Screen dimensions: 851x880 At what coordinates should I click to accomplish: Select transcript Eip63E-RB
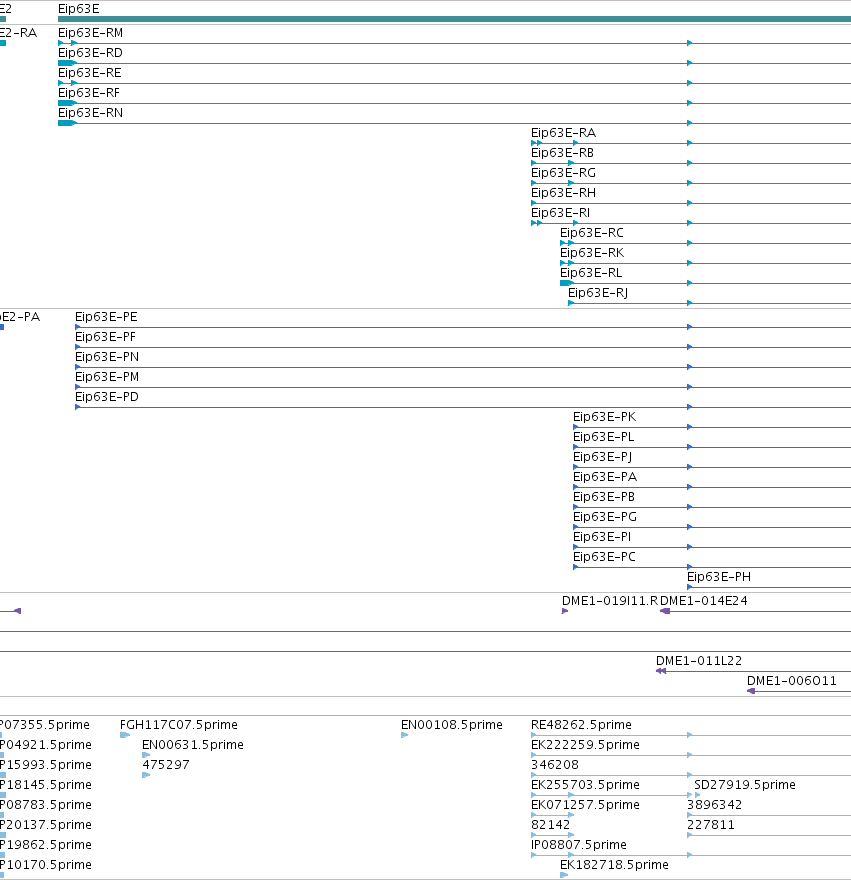click(562, 153)
